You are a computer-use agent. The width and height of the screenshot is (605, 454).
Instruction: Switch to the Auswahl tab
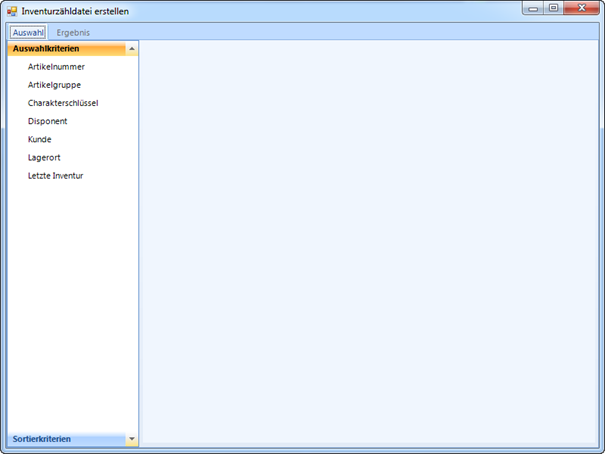[28, 33]
